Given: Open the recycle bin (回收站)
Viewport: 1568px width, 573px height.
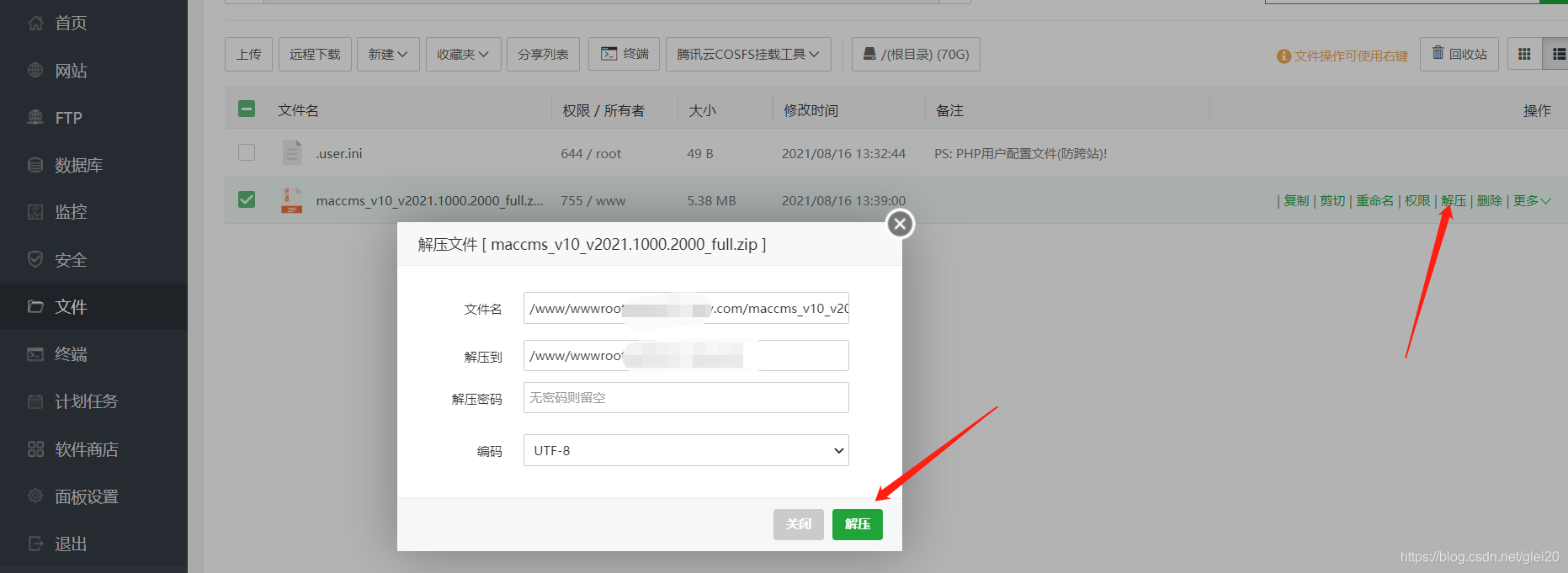Looking at the screenshot, I should [1459, 55].
